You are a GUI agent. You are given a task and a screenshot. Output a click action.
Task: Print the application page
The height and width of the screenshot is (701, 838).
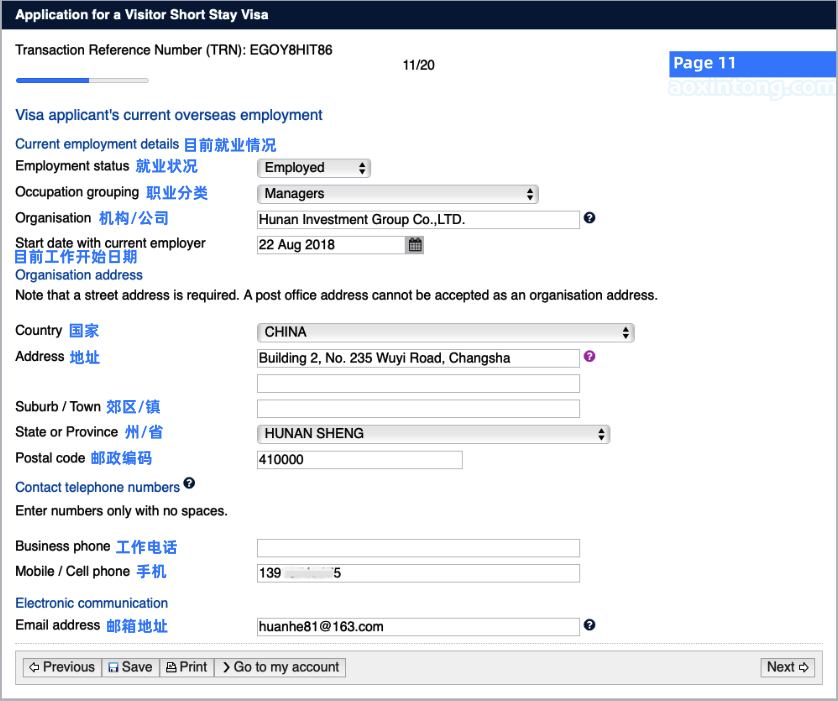[186, 667]
